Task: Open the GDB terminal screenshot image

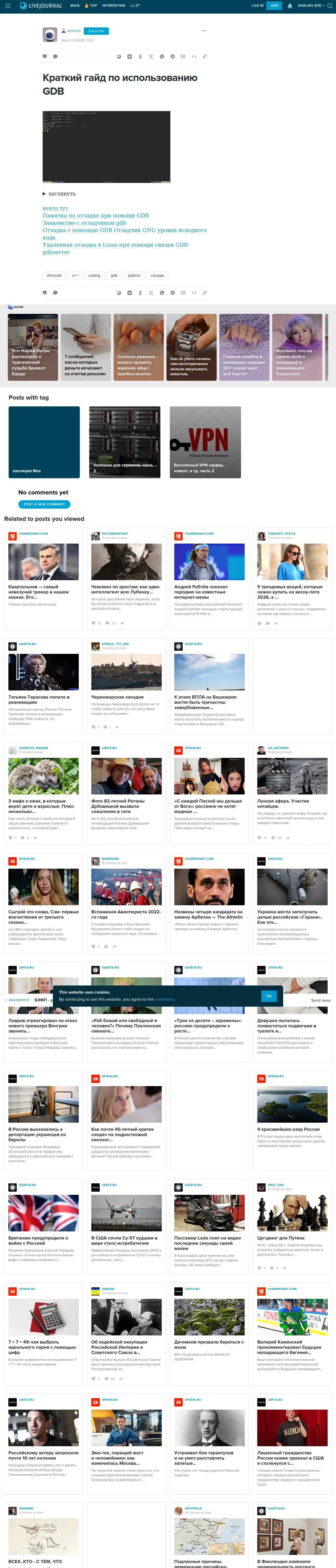Action: pos(106,147)
